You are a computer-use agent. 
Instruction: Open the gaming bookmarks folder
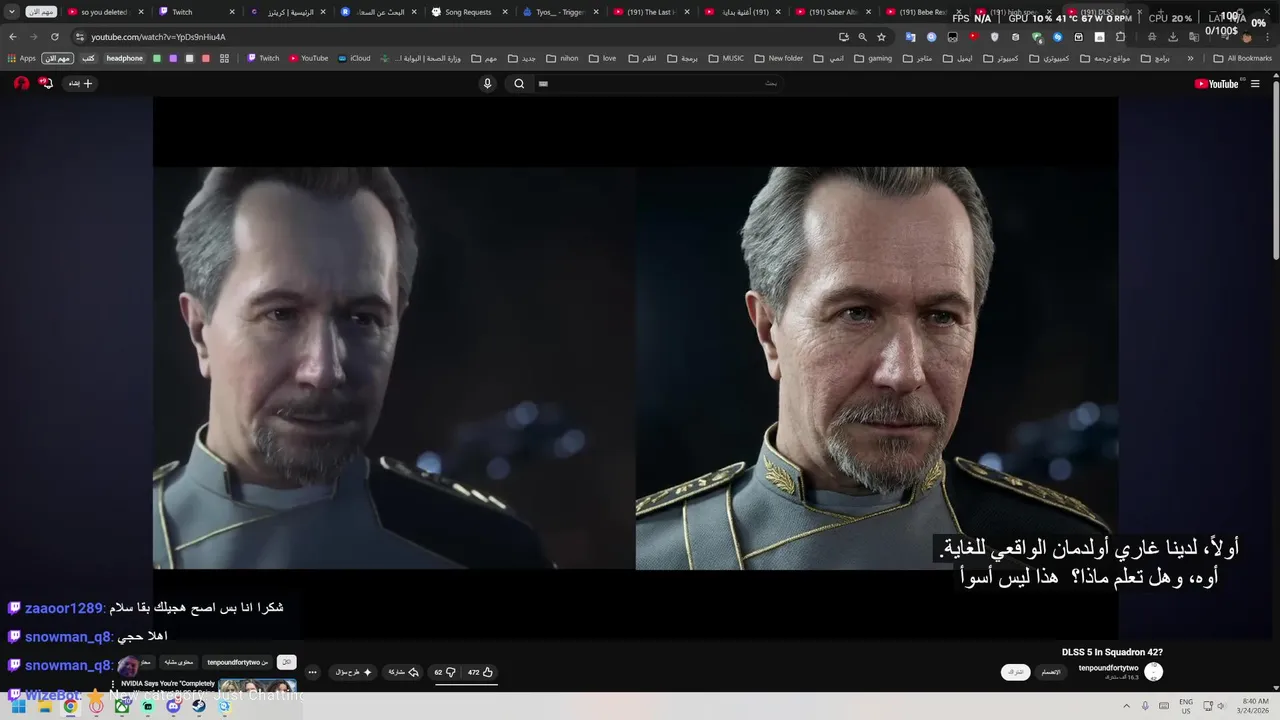point(872,58)
